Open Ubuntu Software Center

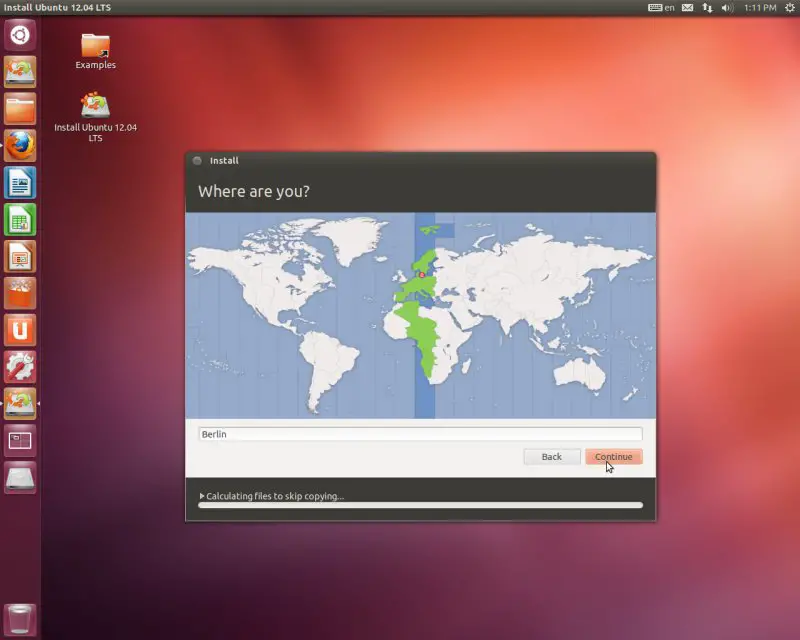point(20,293)
